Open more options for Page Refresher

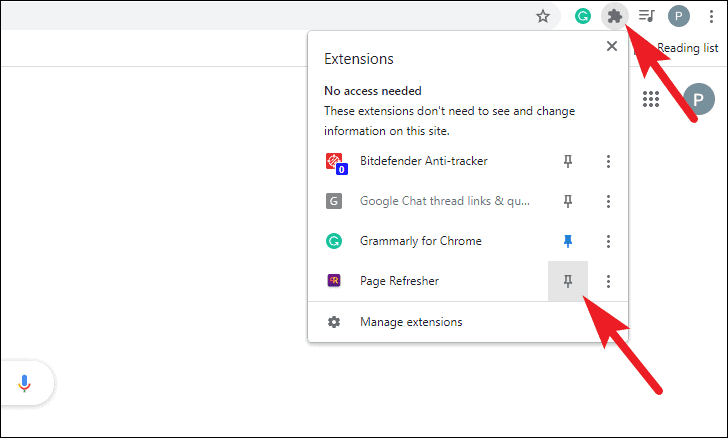click(608, 281)
